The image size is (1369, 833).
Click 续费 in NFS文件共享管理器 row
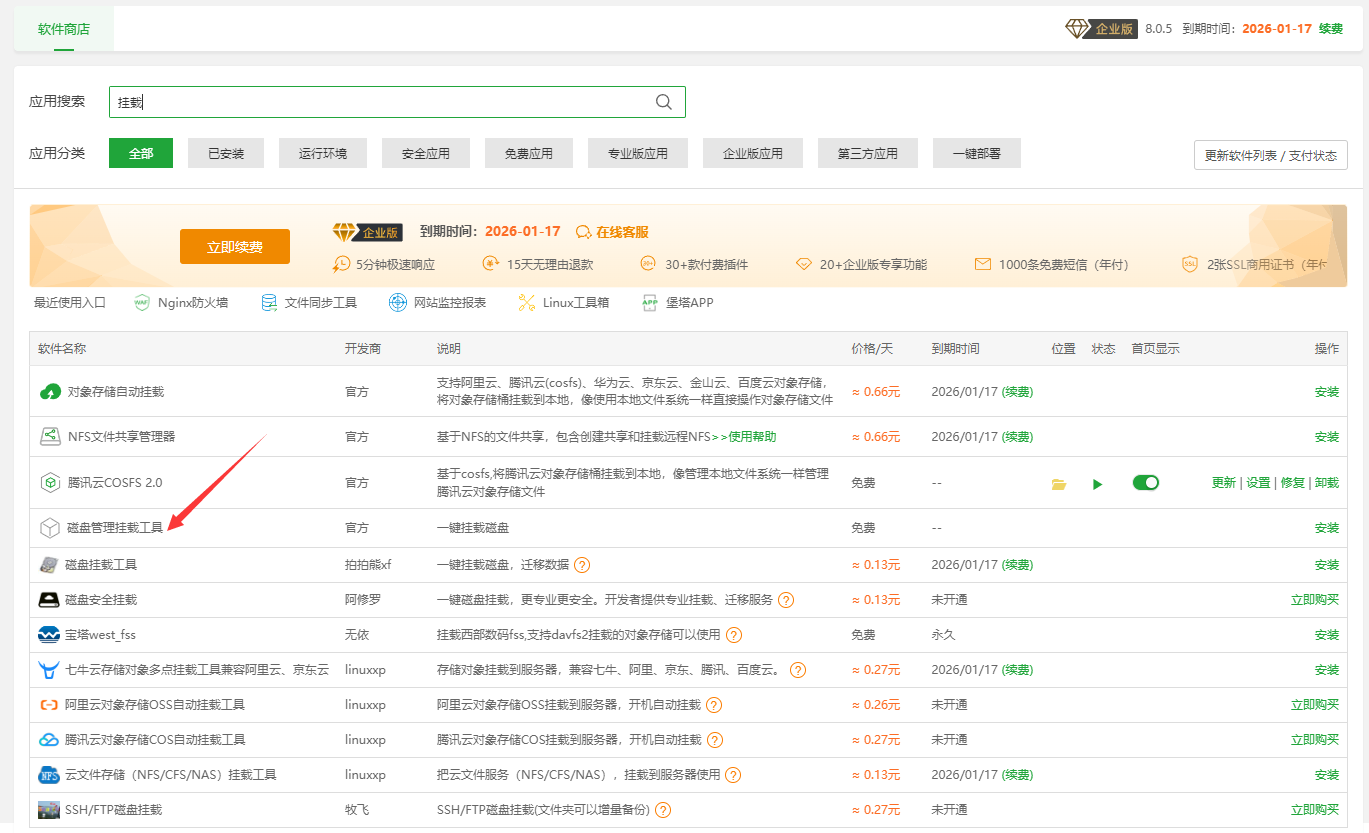pos(1018,437)
